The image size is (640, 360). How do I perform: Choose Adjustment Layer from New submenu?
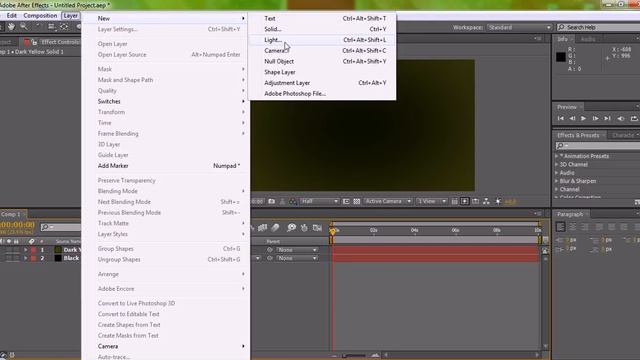click(322, 83)
